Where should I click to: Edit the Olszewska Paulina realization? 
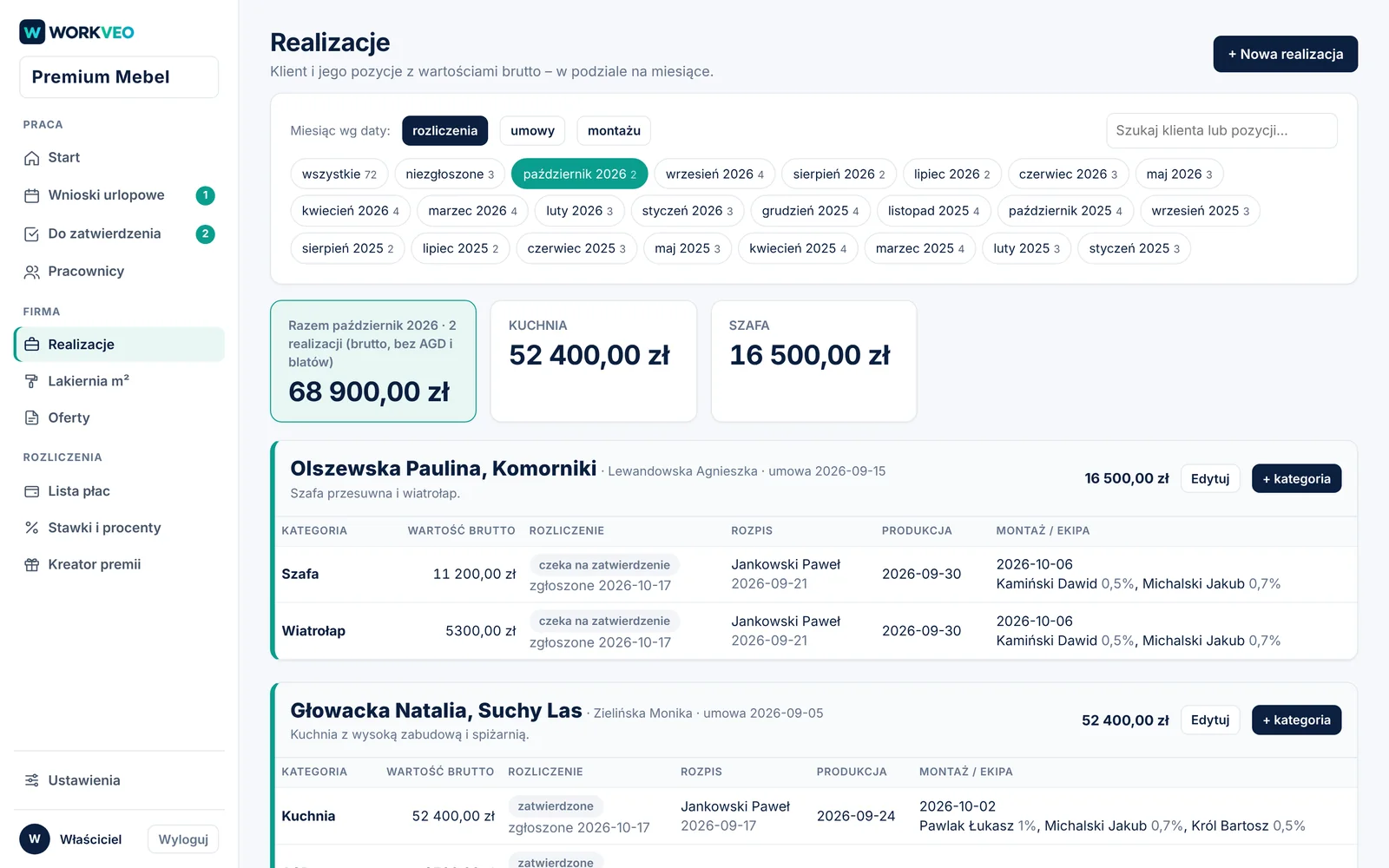(1210, 478)
